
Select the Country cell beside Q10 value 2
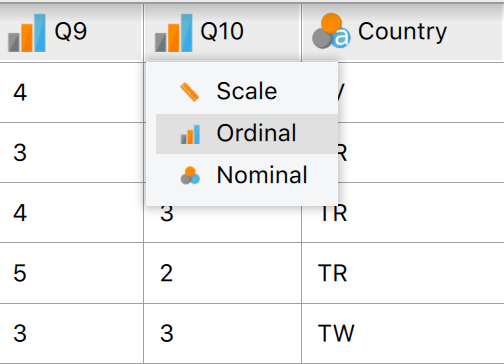(403, 273)
